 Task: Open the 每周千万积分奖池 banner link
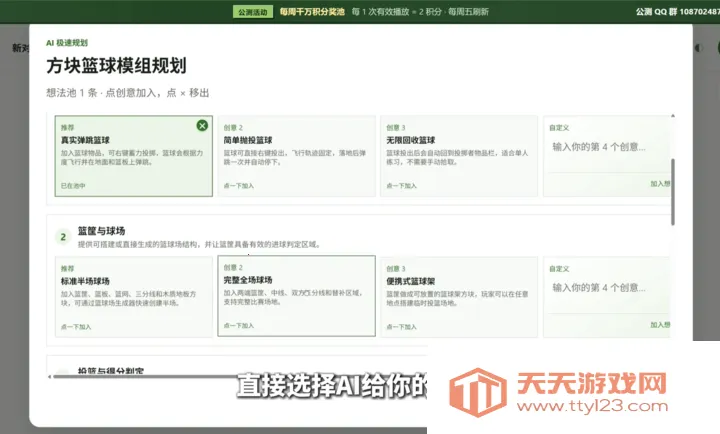point(312,12)
